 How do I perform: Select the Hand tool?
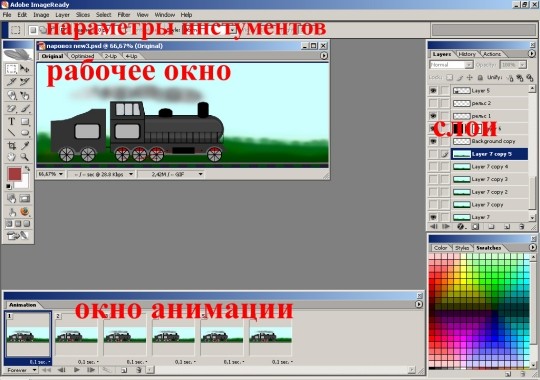point(11,157)
